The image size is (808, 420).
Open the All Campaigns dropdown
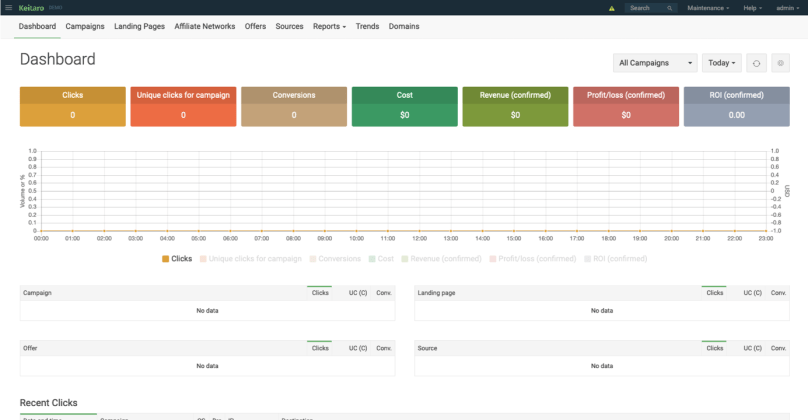pyautogui.click(x=656, y=63)
